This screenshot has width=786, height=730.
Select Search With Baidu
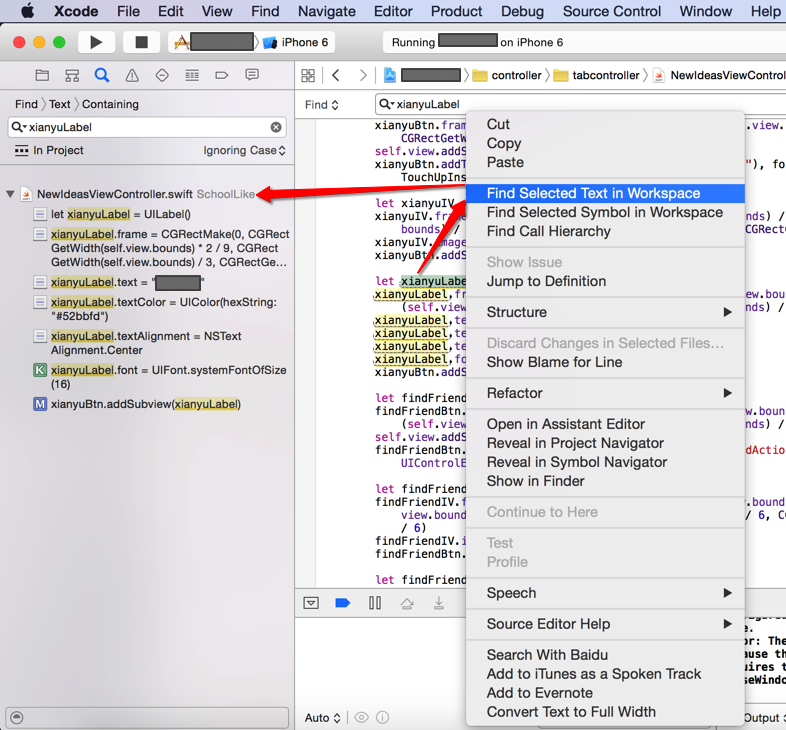605,655
